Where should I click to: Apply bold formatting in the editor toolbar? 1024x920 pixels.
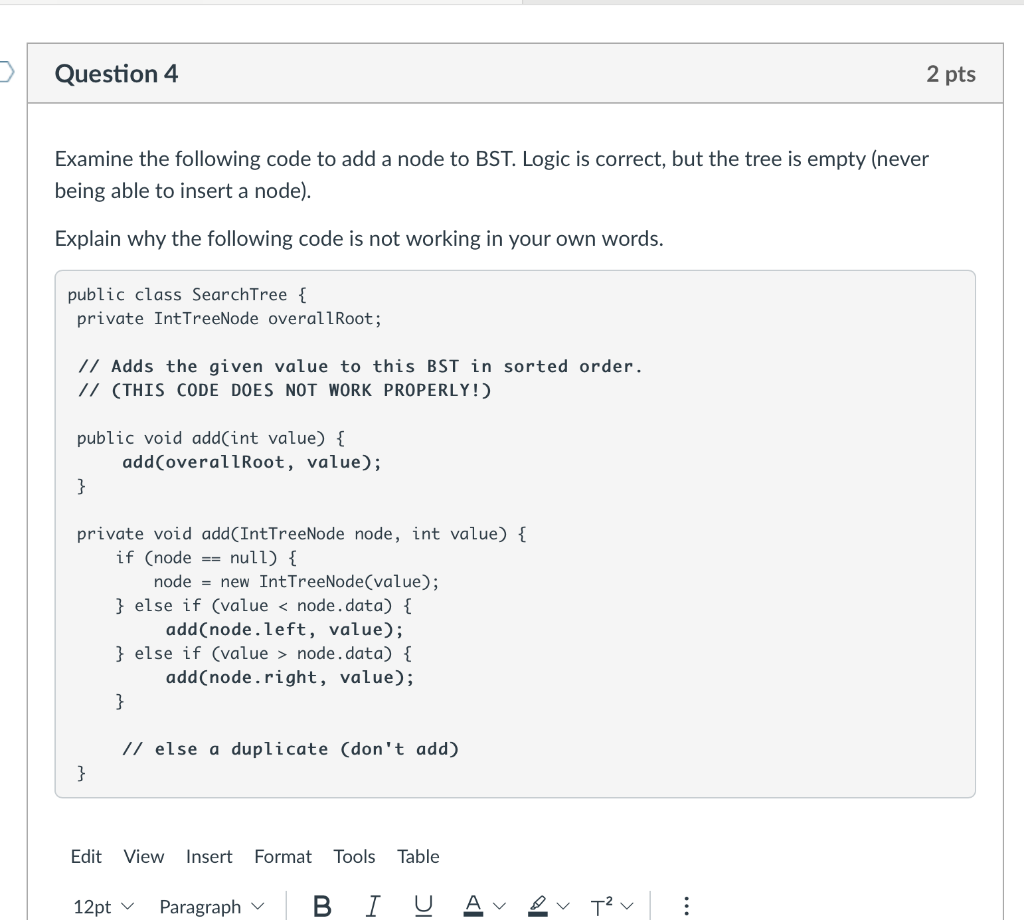click(x=321, y=905)
